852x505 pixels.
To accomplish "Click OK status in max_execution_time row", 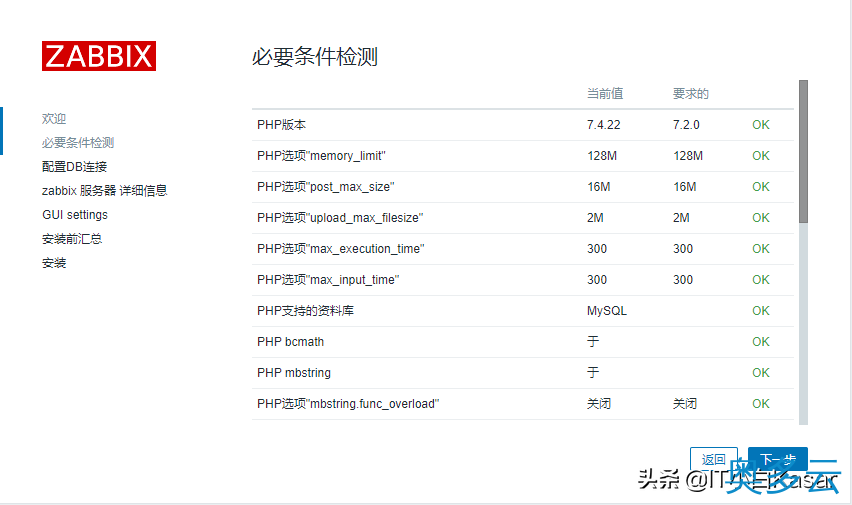I will pyautogui.click(x=761, y=248).
